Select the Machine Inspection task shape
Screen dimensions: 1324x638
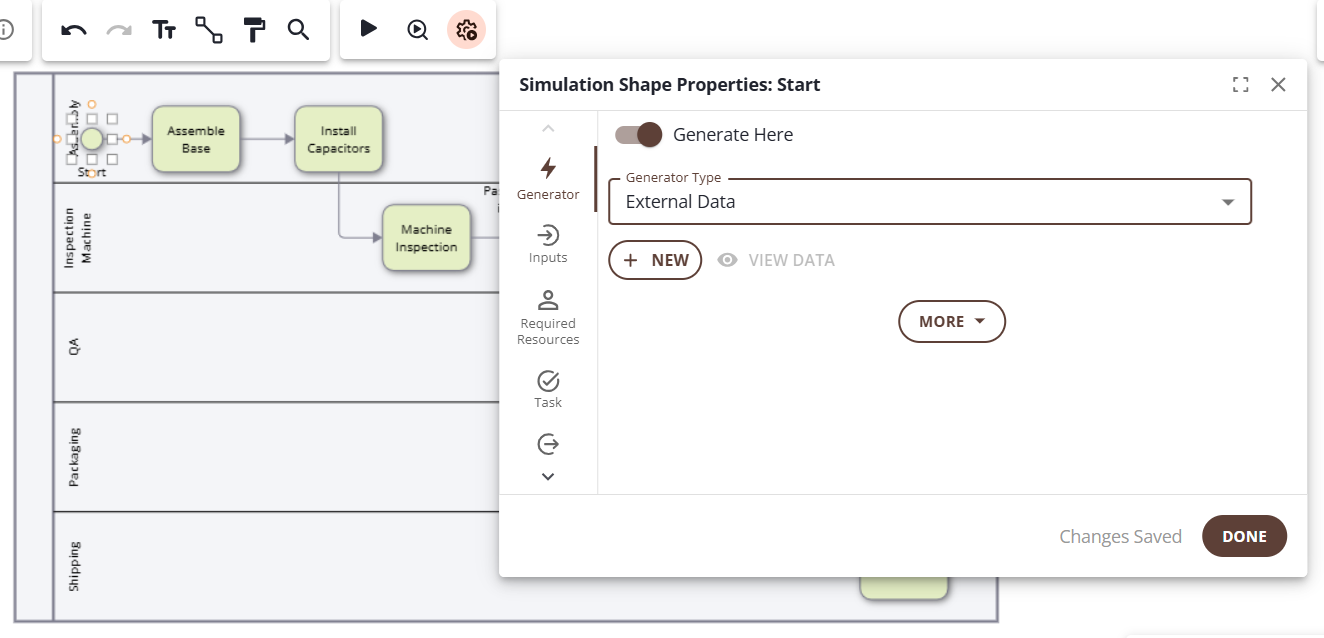tap(426, 238)
